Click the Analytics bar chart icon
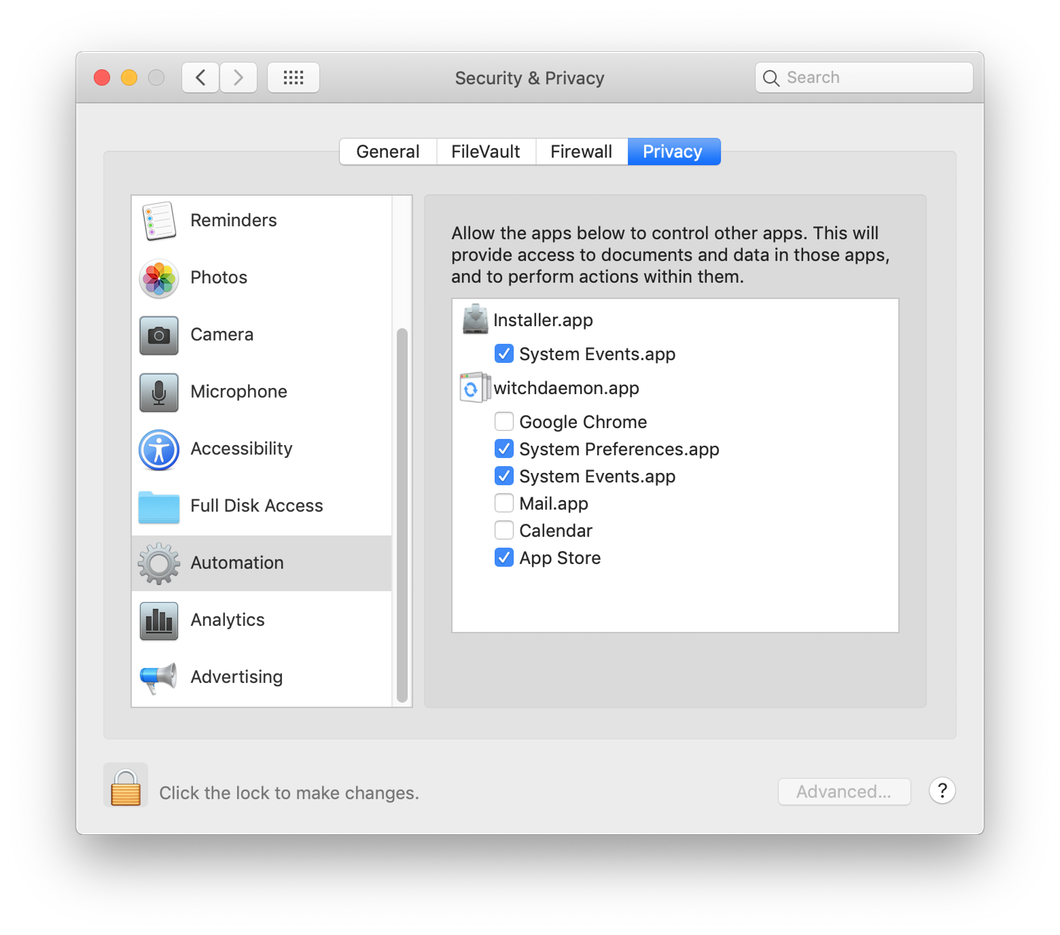 coord(159,620)
